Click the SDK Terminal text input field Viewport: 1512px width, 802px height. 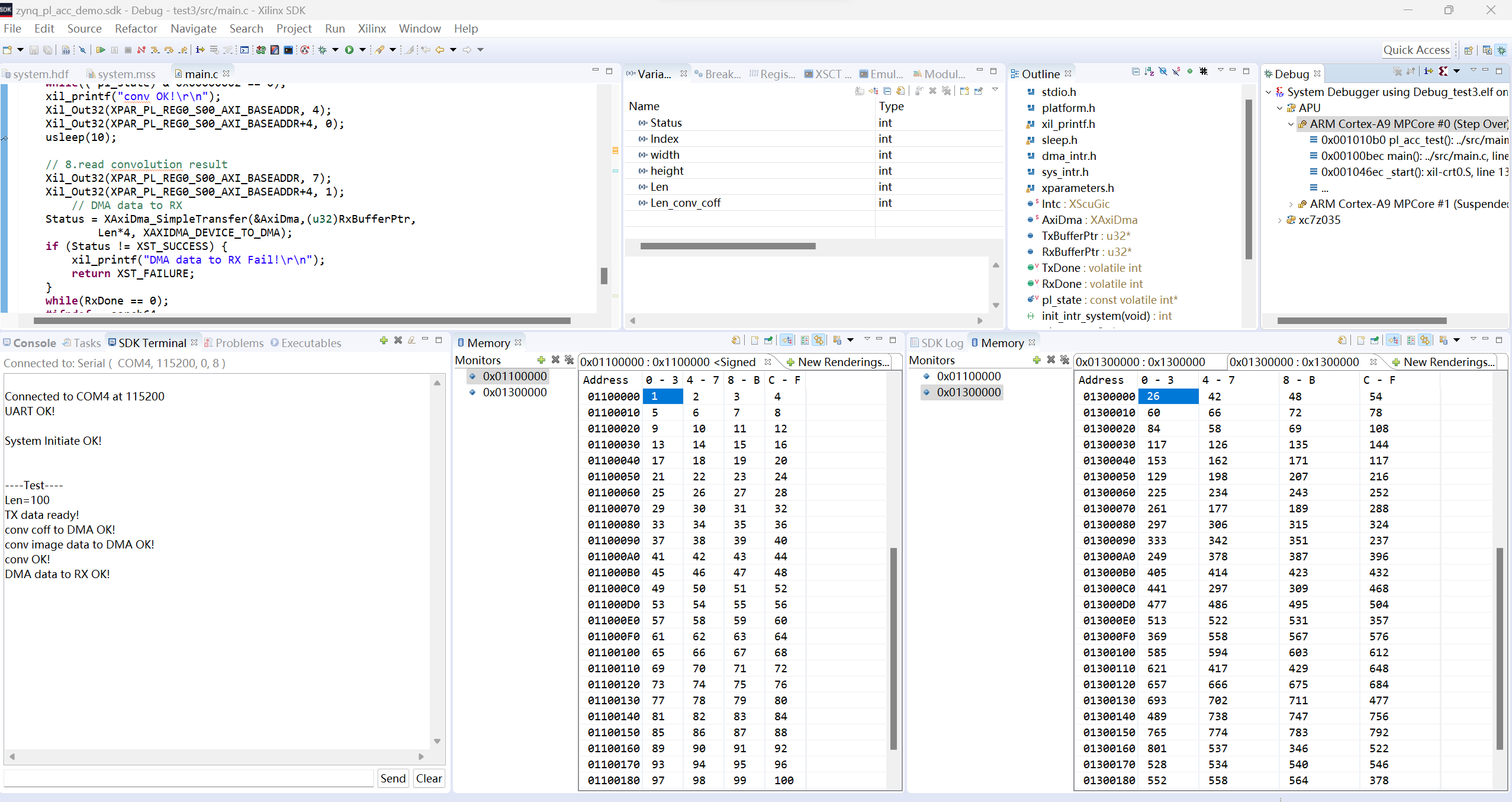[188, 778]
